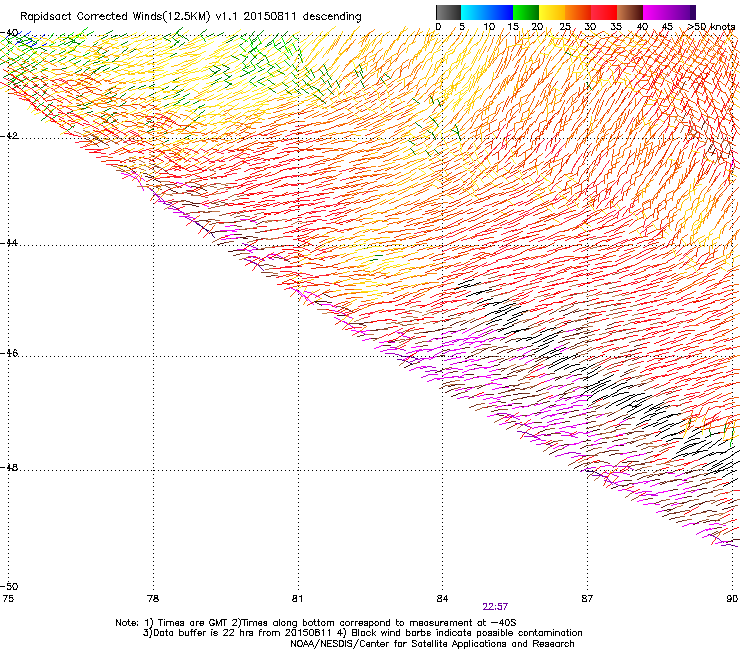Click the latitude label -48
The height and width of the screenshot is (650, 740).
9,467
